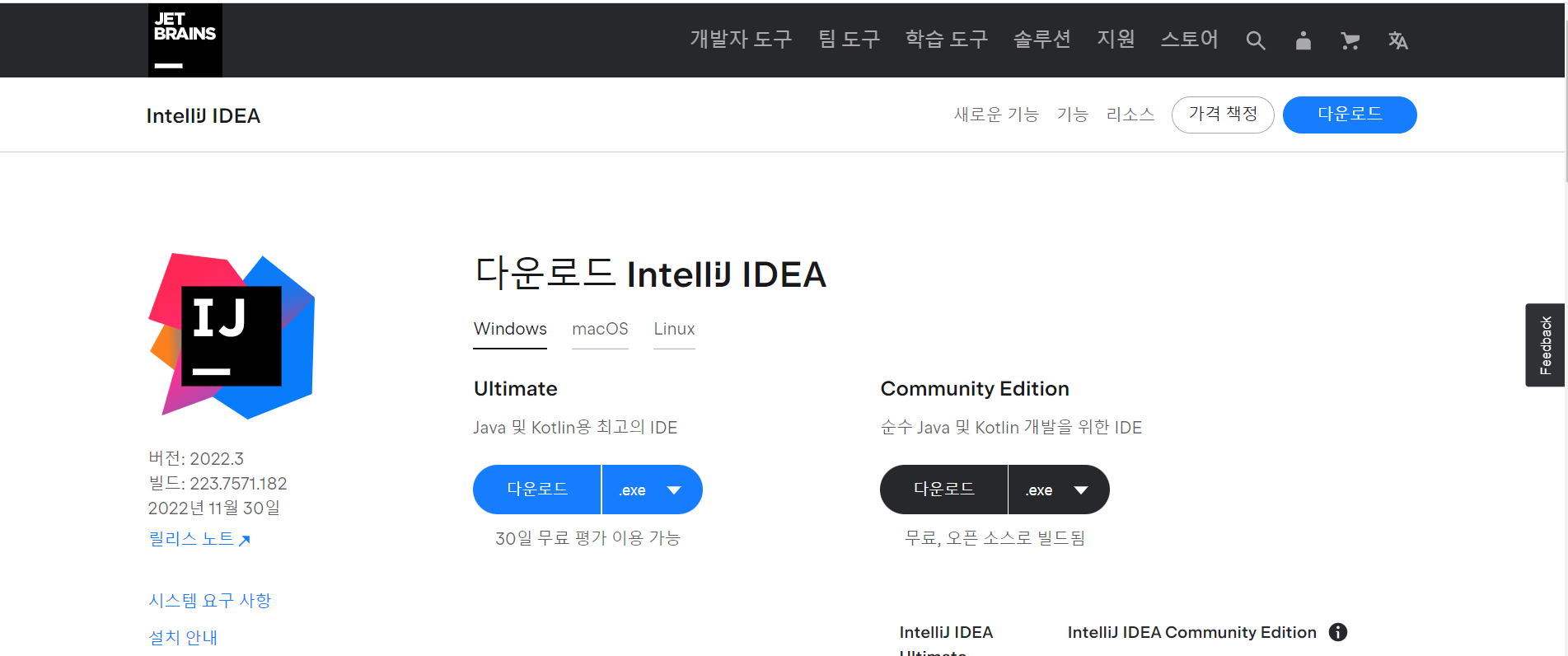
Task: Click the 빌드: 223.7571.182 text
Action: click(218, 484)
